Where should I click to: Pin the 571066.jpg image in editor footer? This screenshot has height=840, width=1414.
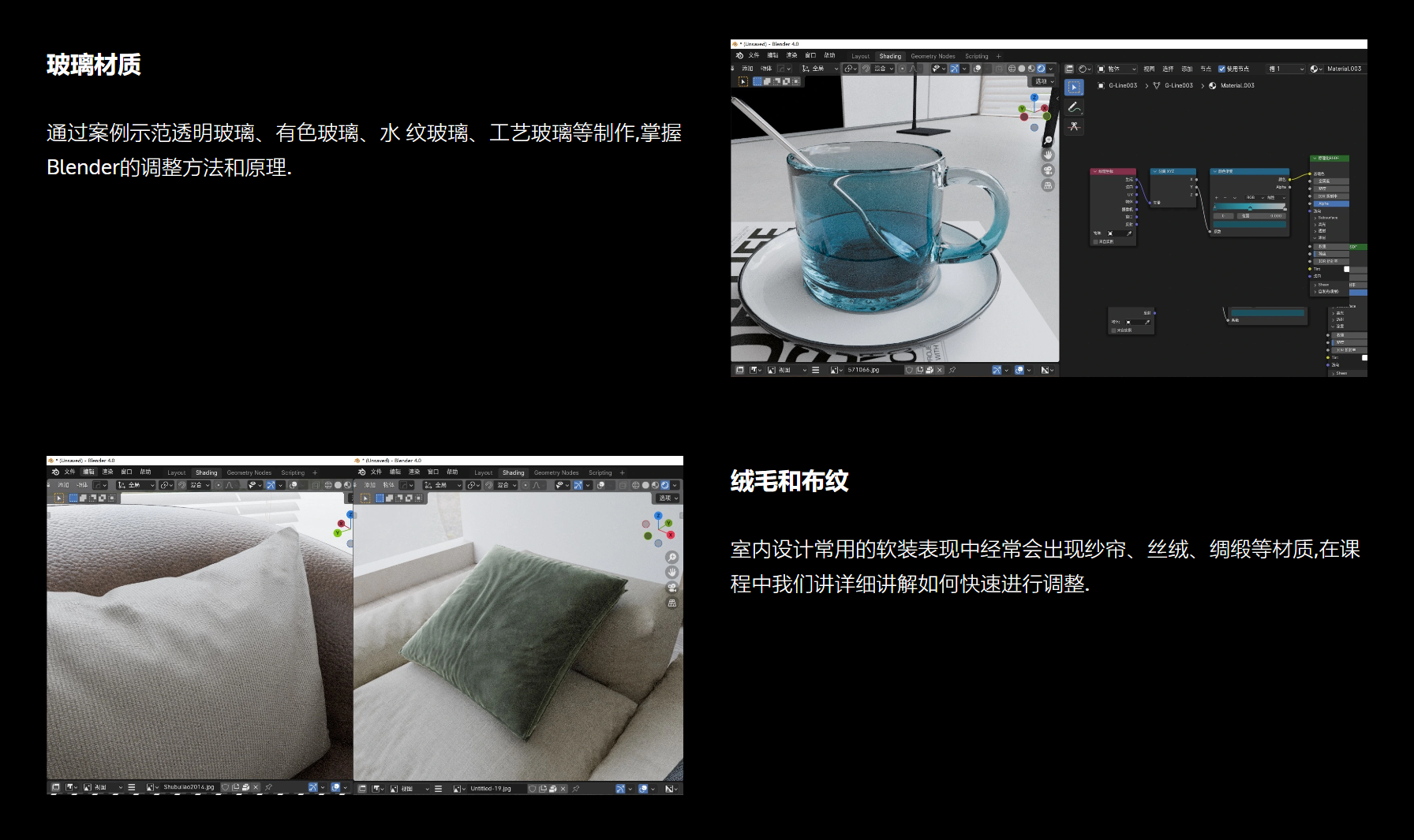(x=952, y=370)
